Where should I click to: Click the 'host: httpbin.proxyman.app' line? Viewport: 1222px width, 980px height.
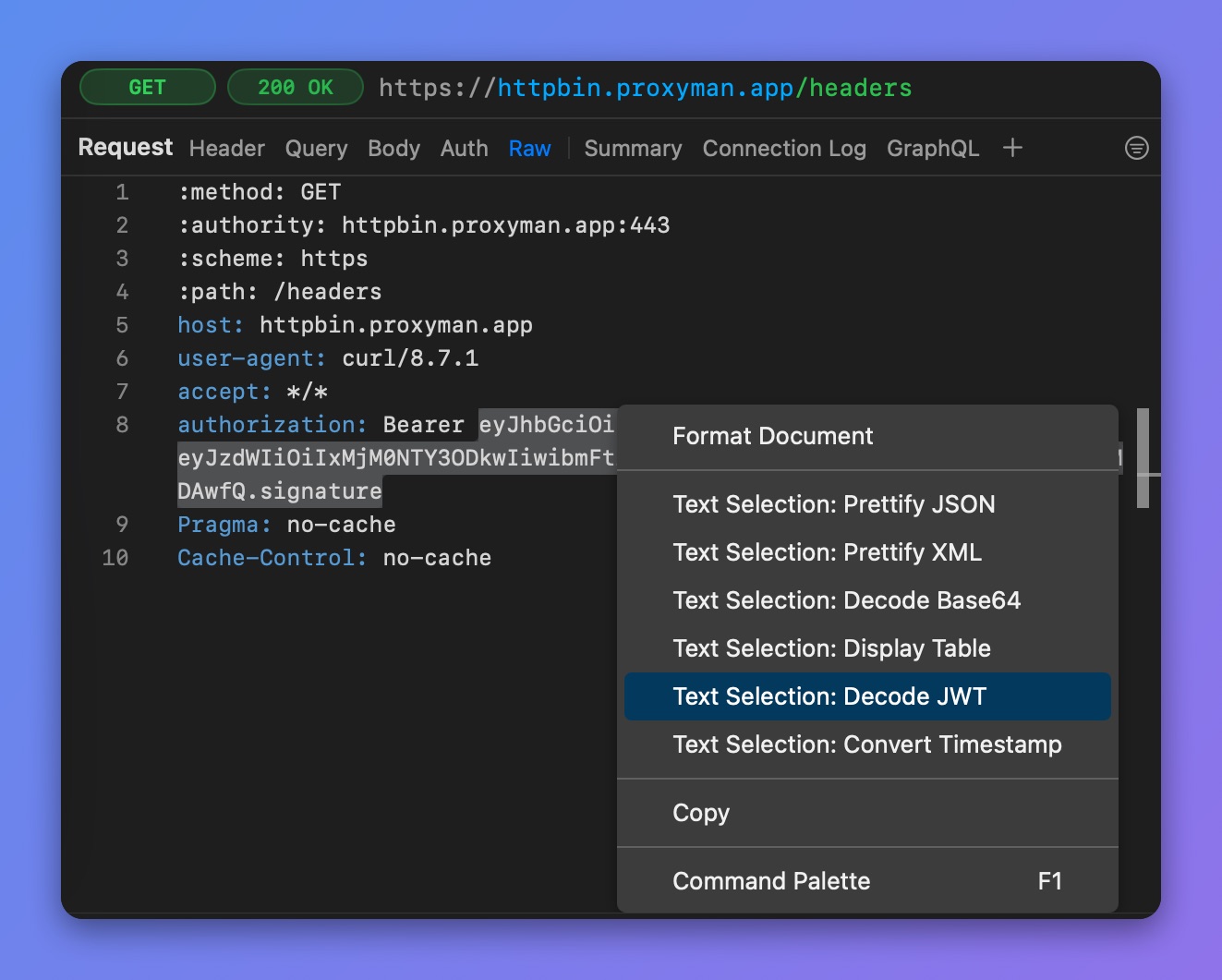click(x=356, y=325)
